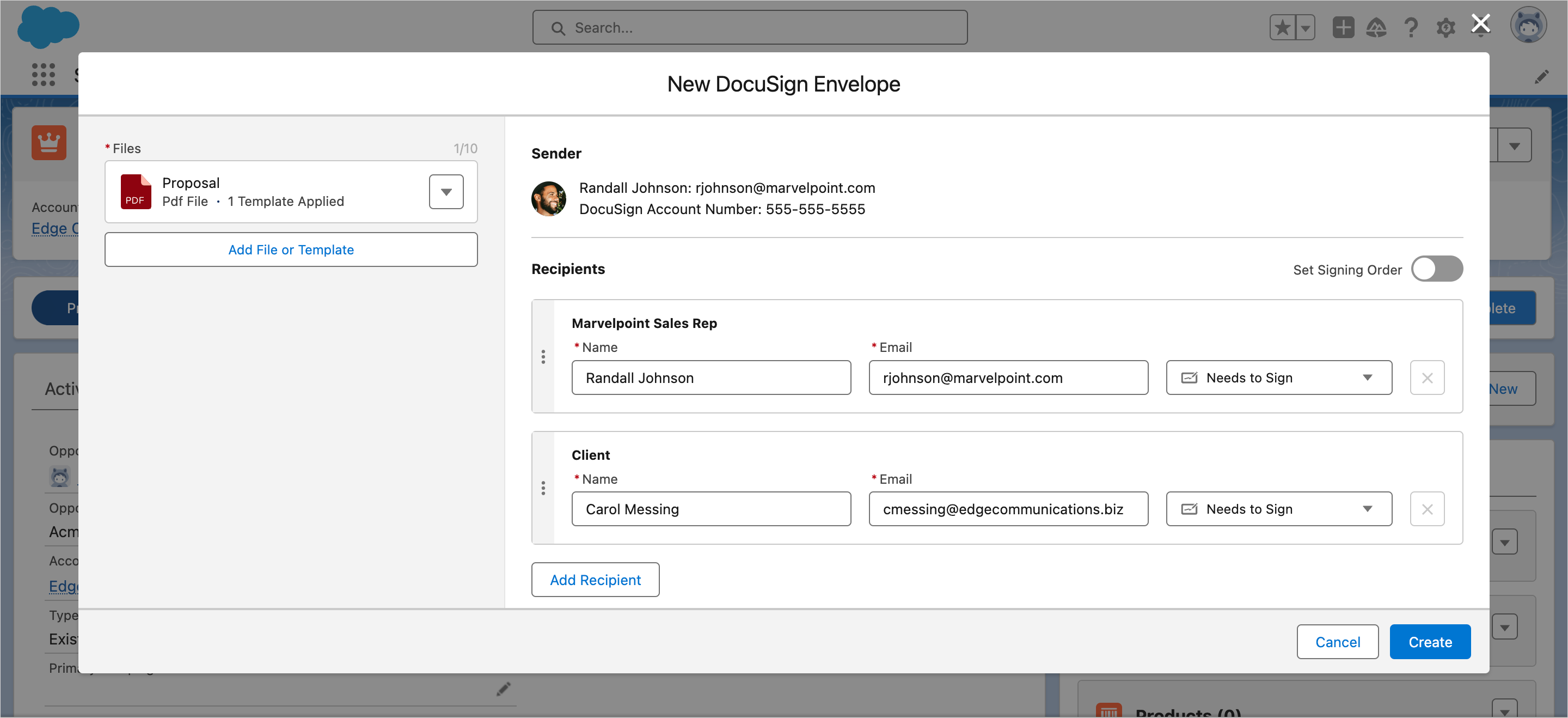This screenshot has height=718, width=1568.
Task: Click the sender's profile photo
Action: coord(548,198)
